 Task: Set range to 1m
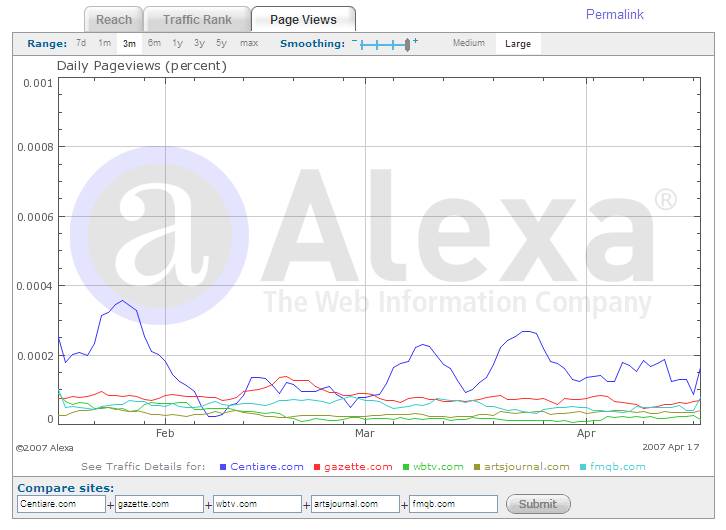click(105, 43)
